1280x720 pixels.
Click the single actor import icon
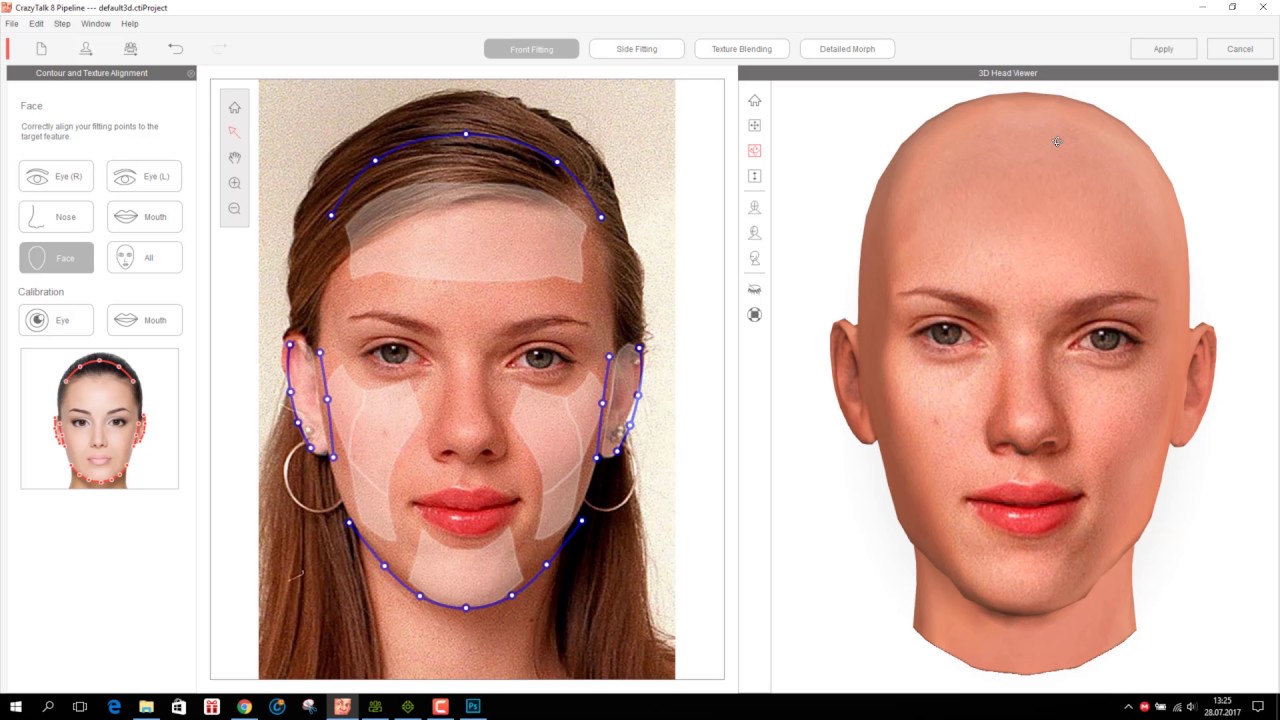coord(86,48)
